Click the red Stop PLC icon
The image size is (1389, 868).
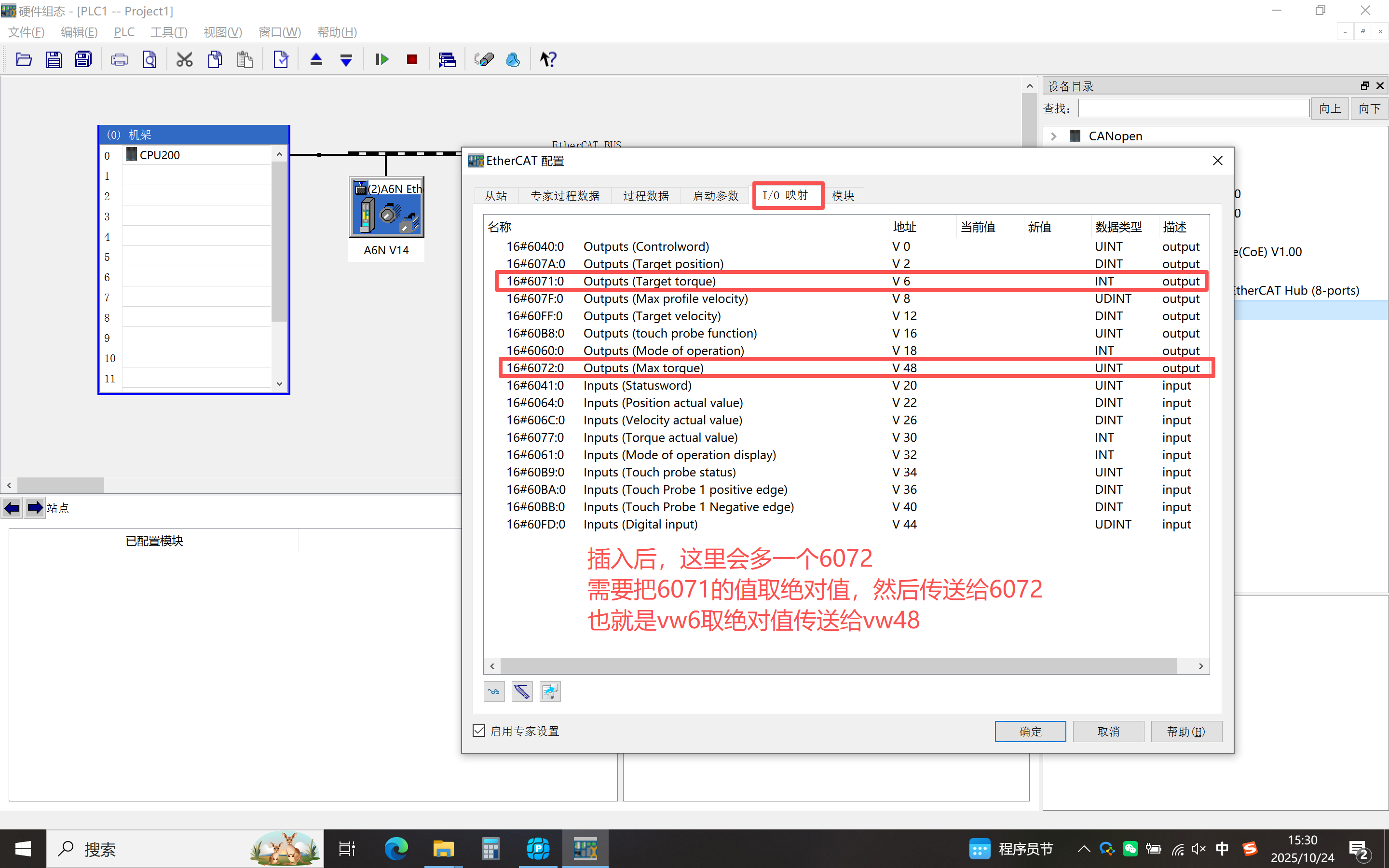(x=411, y=59)
